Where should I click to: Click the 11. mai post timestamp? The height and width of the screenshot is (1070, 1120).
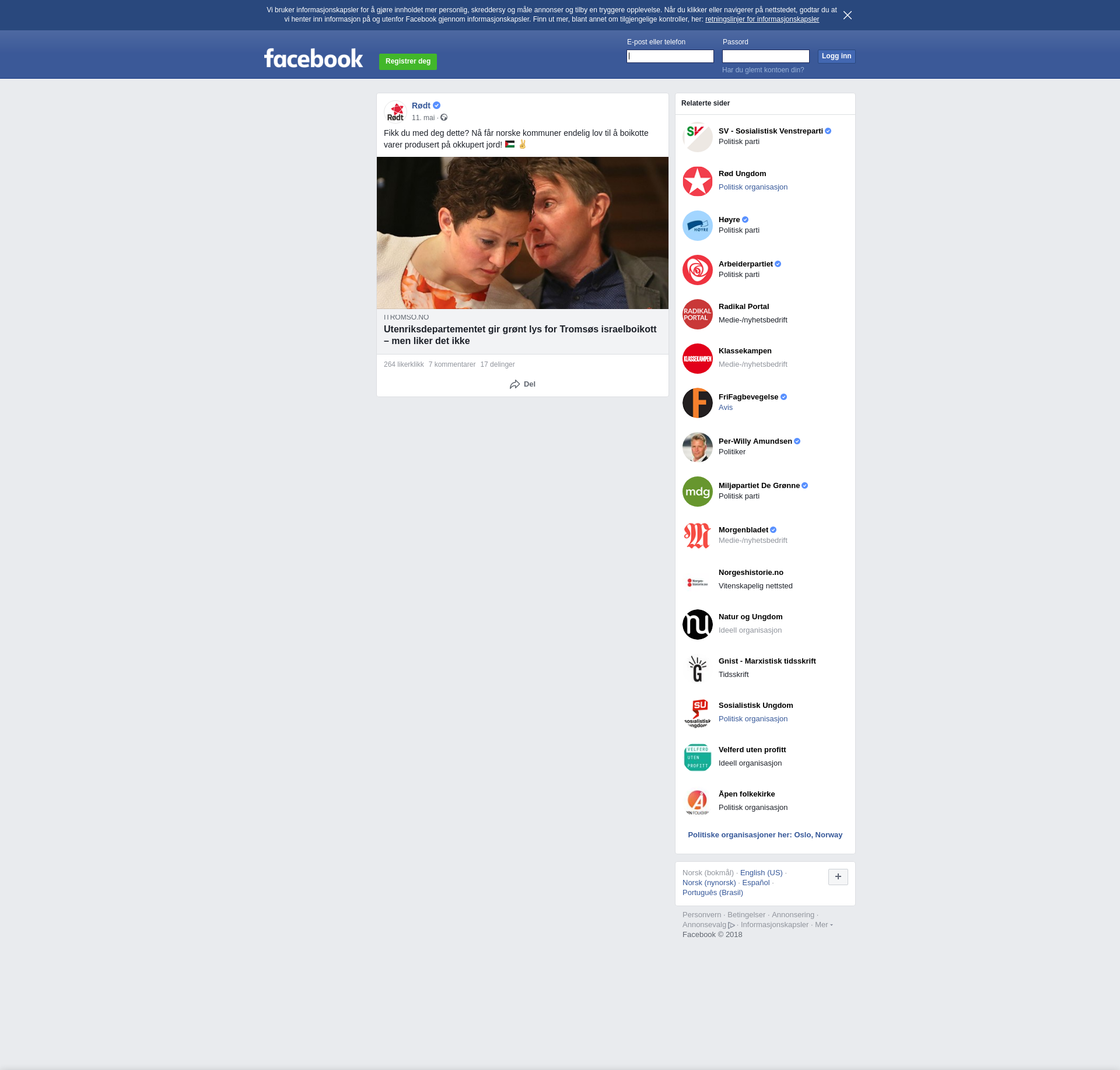pos(423,118)
